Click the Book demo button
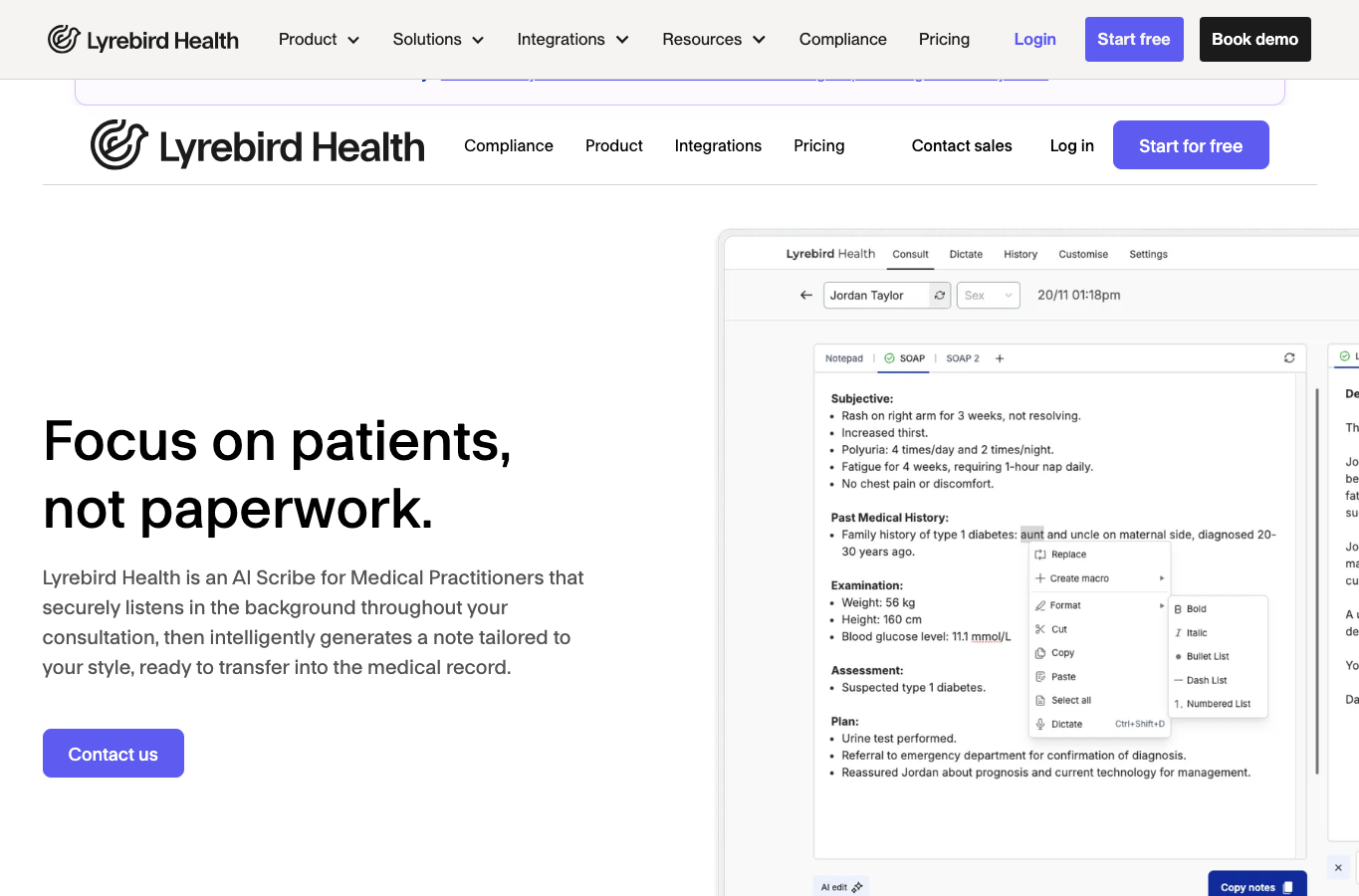The image size is (1359, 896). (1255, 40)
